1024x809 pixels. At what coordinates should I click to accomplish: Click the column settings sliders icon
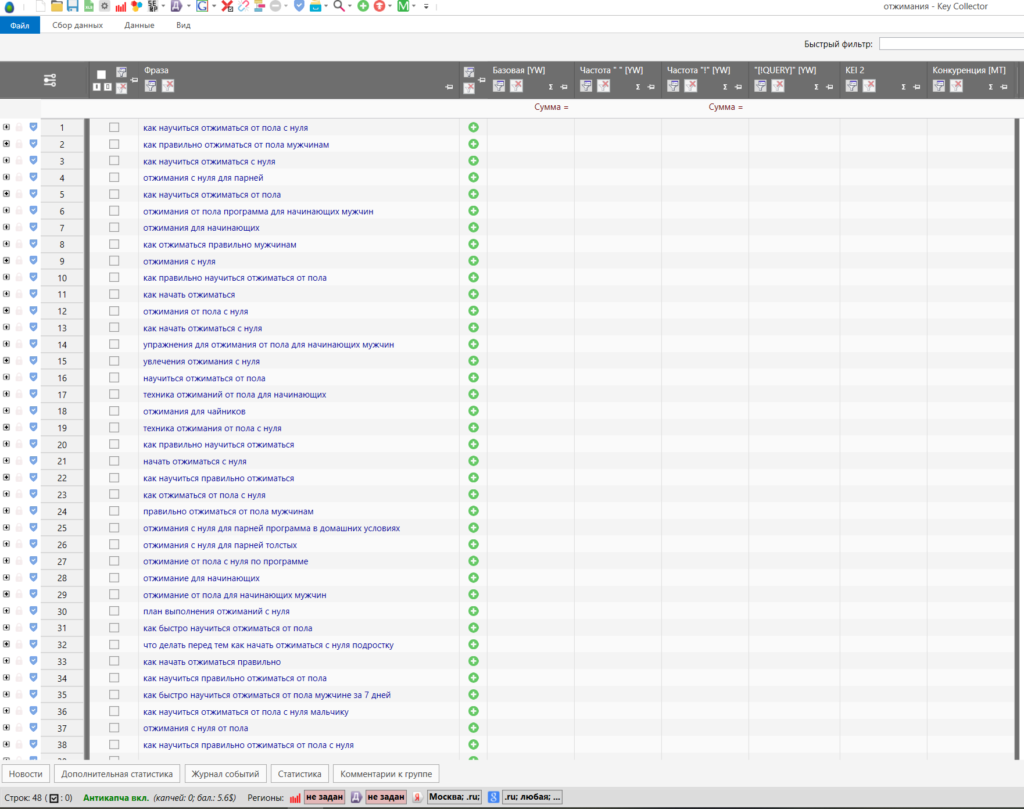(x=51, y=80)
